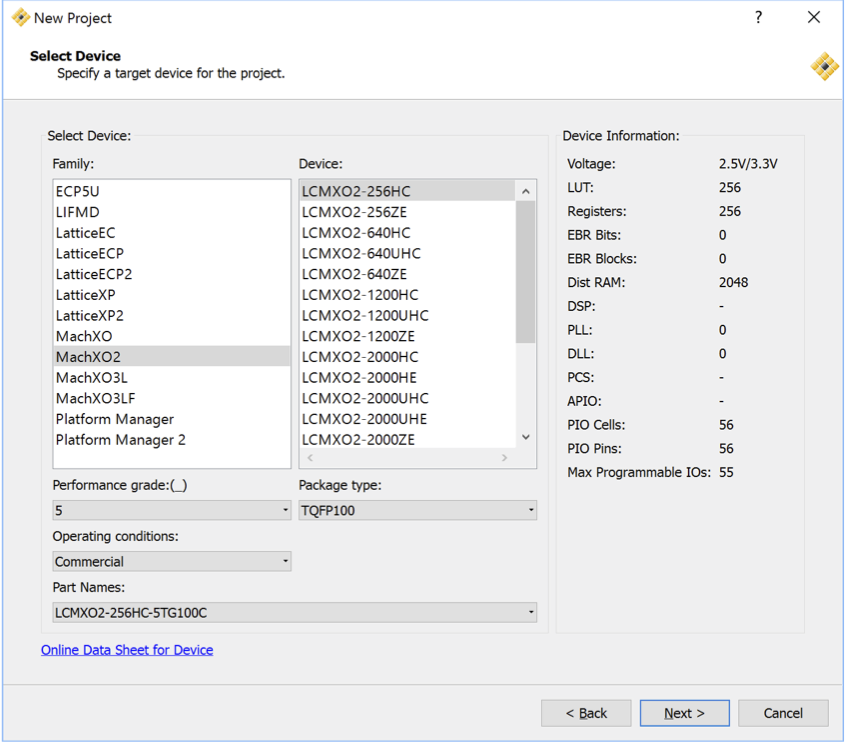This screenshot has width=845, height=743.
Task: Select LatticeECP2 family
Action: tap(171, 274)
